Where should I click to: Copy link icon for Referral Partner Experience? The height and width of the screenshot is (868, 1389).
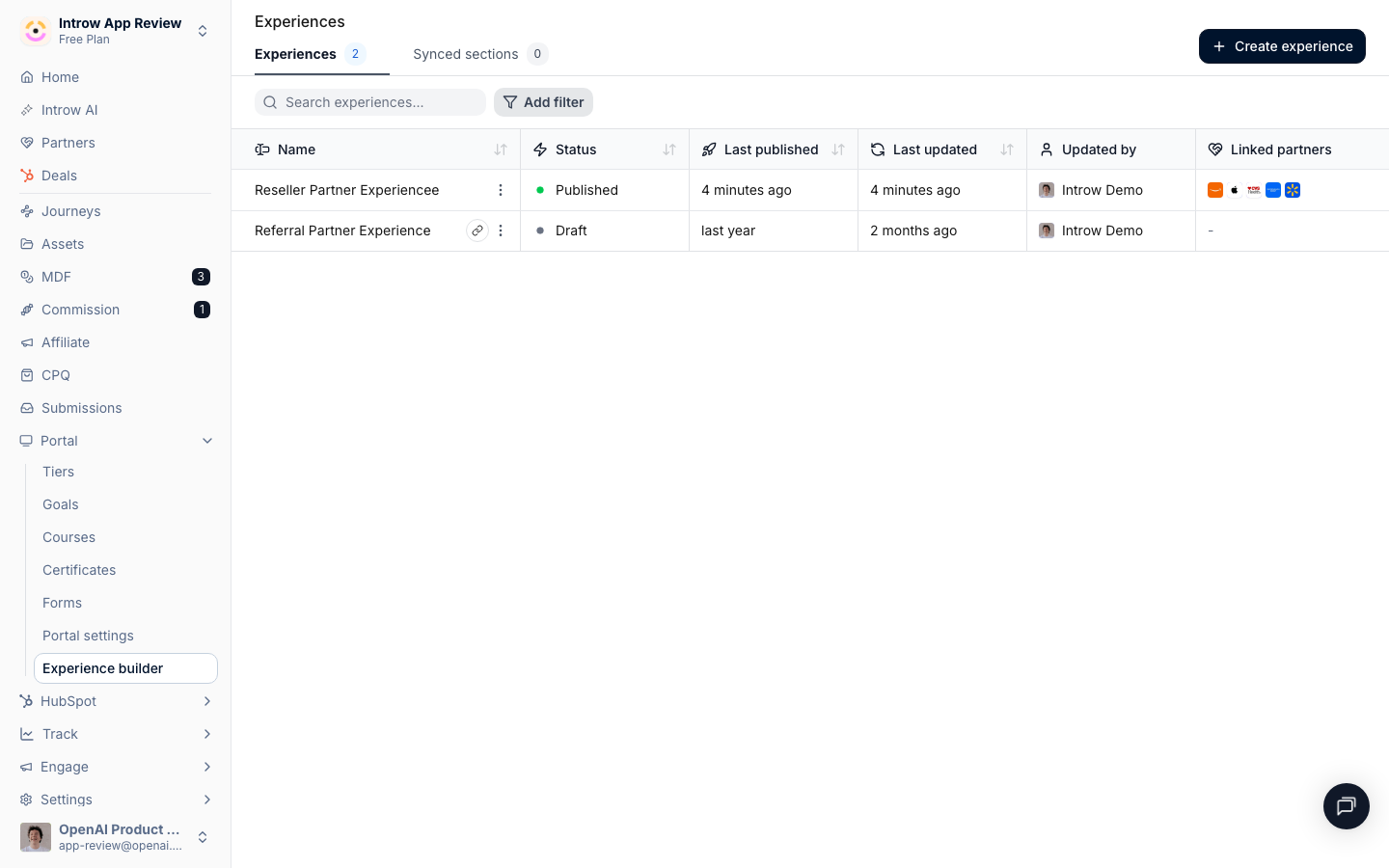[x=477, y=231]
